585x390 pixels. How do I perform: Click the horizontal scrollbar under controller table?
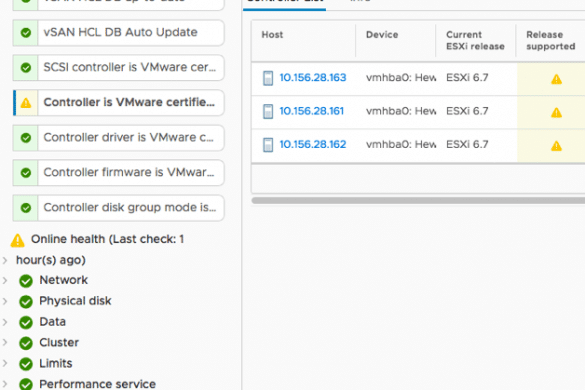(418, 200)
